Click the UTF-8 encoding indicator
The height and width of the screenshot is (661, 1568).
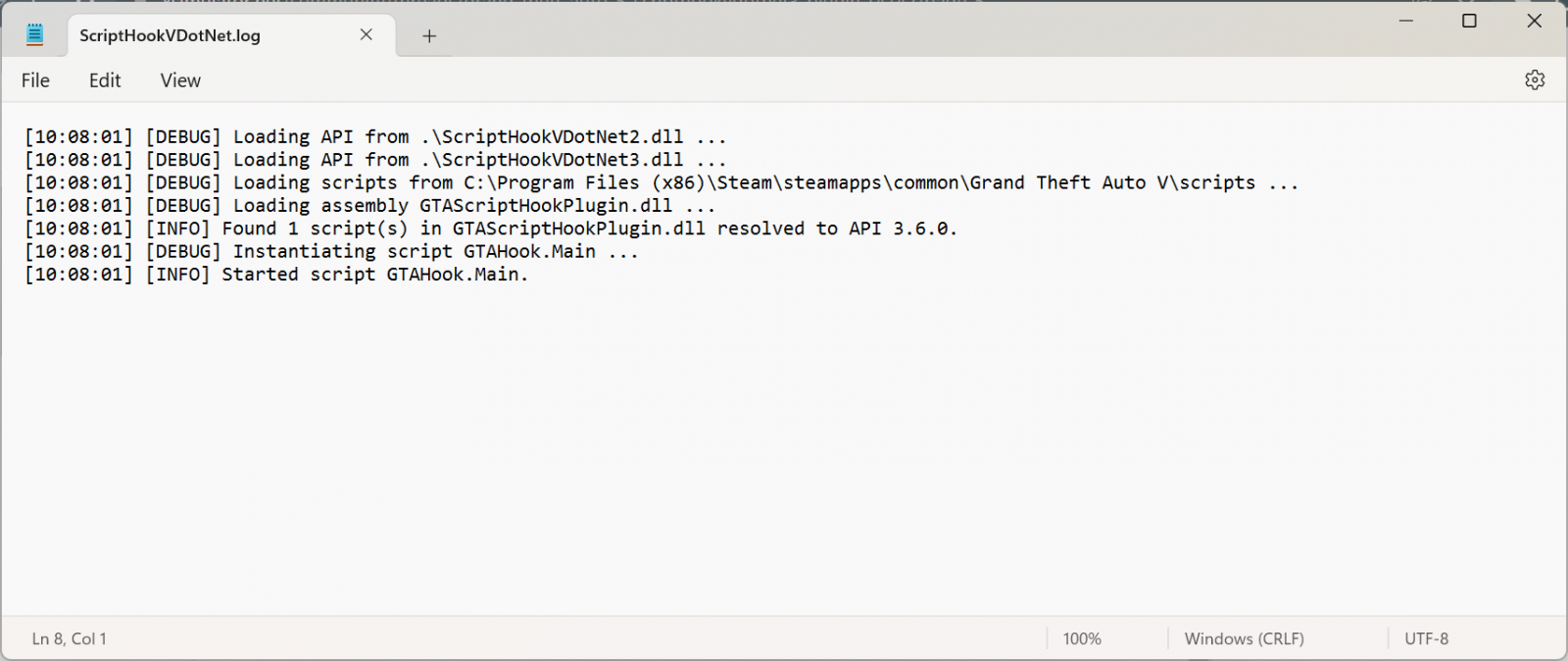[1426, 638]
